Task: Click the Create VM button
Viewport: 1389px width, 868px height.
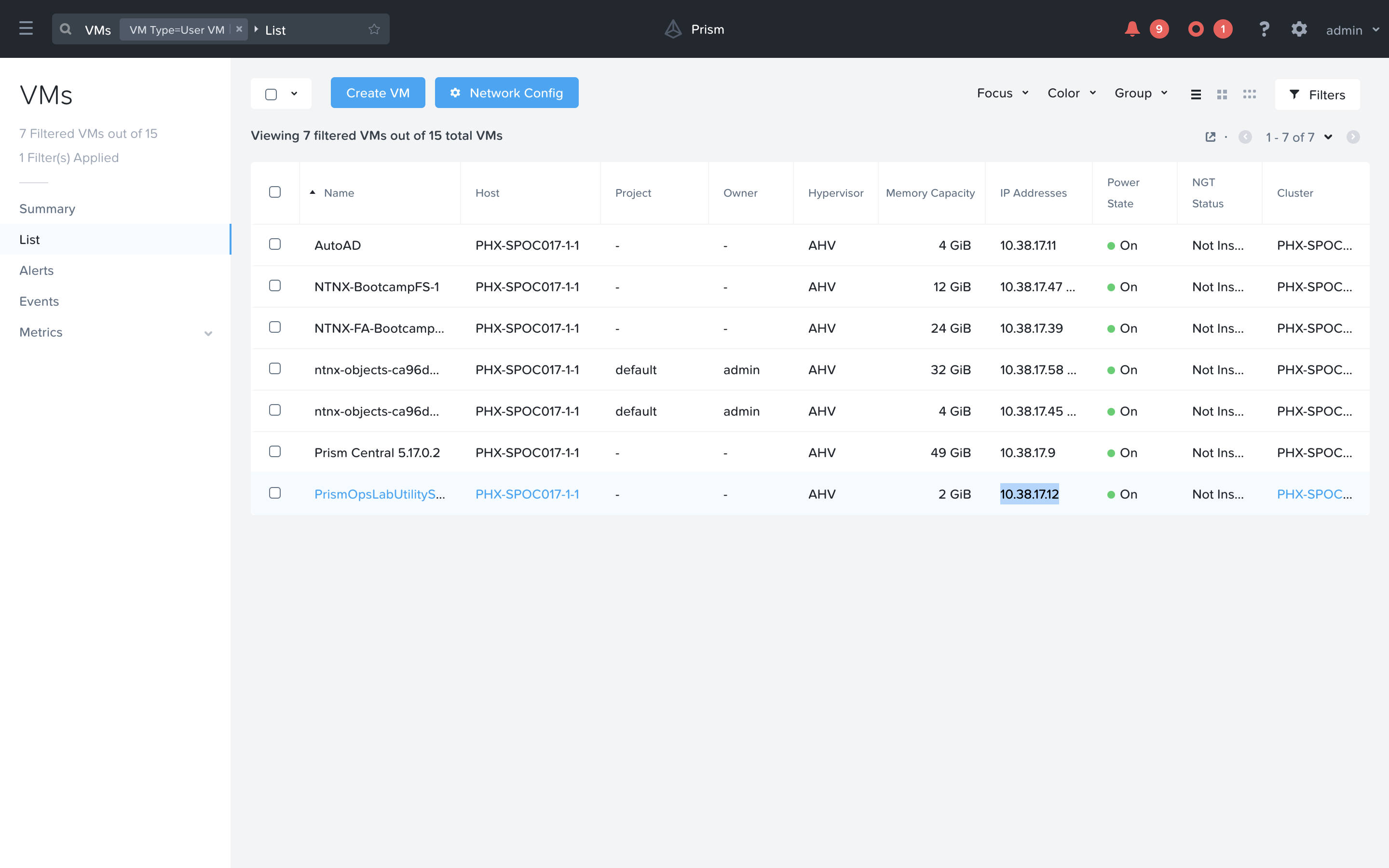Action: pyautogui.click(x=378, y=93)
